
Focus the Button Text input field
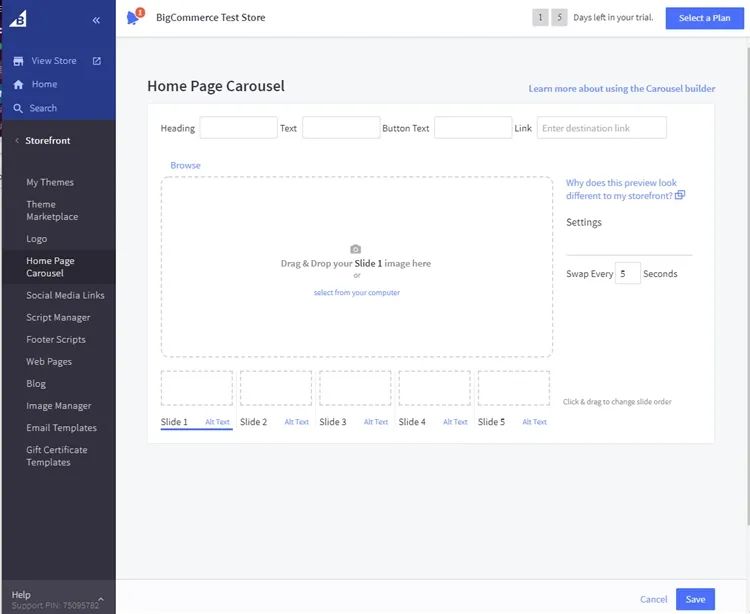click(473, 128)
